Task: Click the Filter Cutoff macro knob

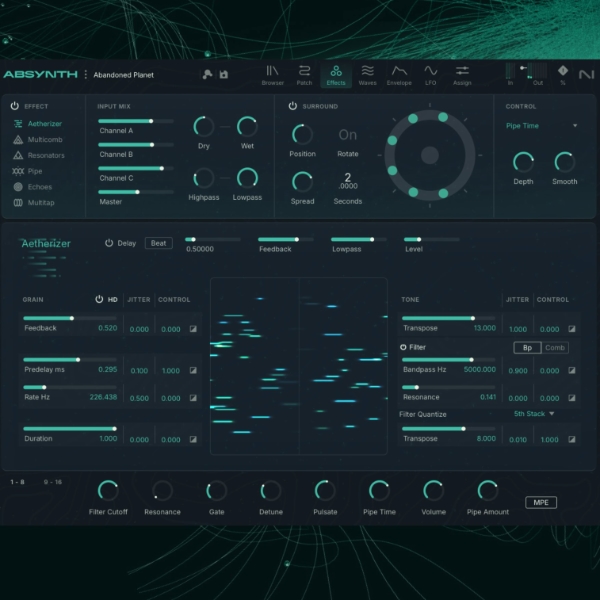Action: [108, 491]
